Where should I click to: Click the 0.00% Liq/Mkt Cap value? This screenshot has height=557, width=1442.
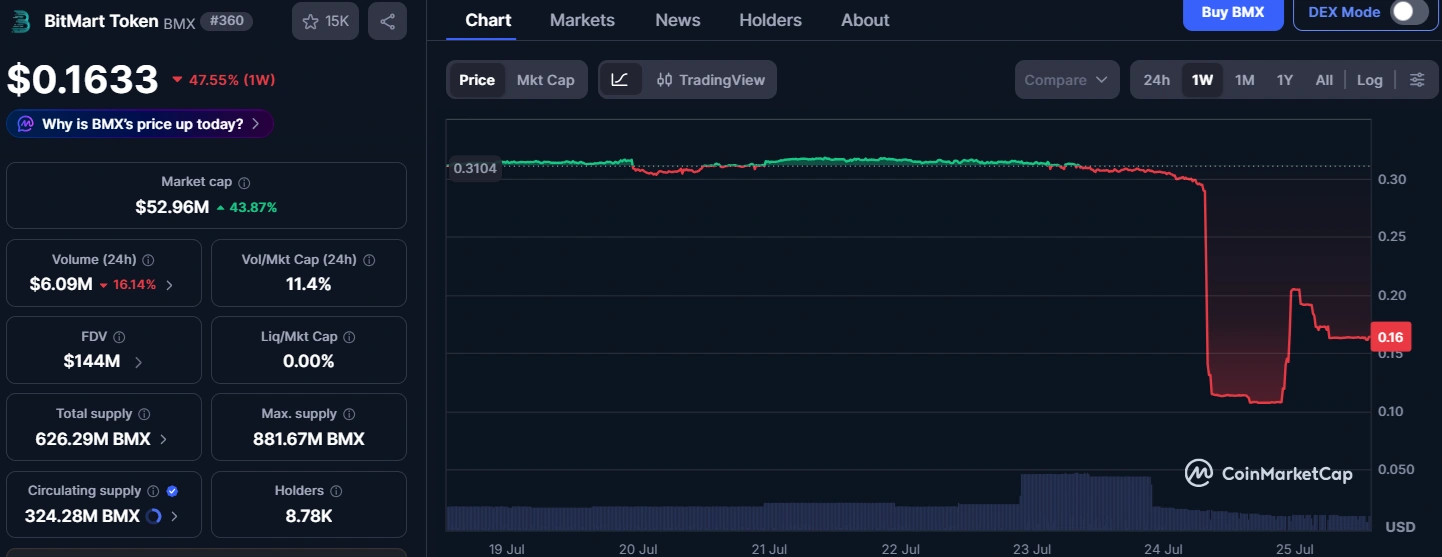[x=308, y=361]
